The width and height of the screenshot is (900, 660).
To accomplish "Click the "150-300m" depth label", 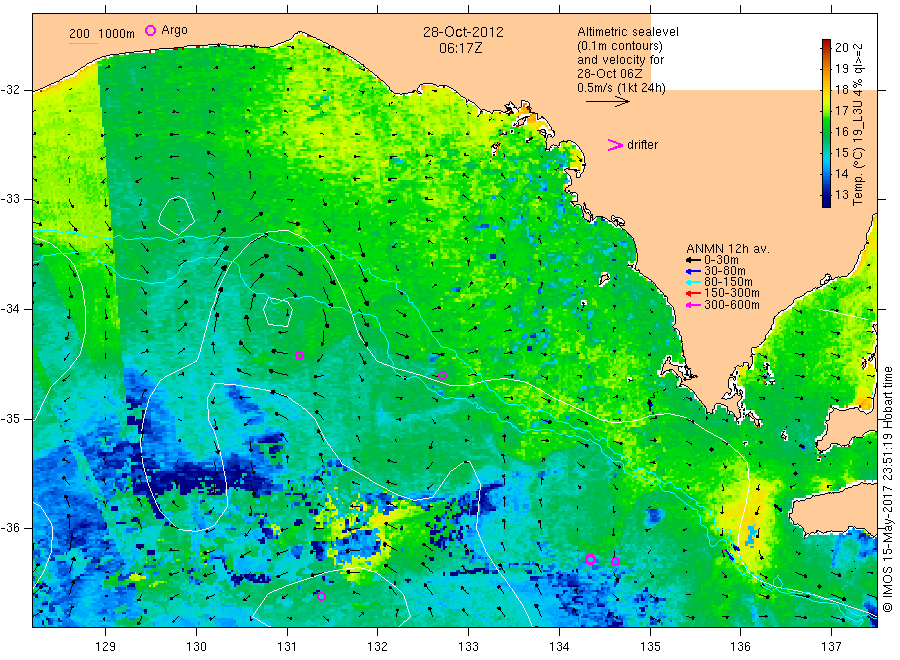I will tap(731, 293).
